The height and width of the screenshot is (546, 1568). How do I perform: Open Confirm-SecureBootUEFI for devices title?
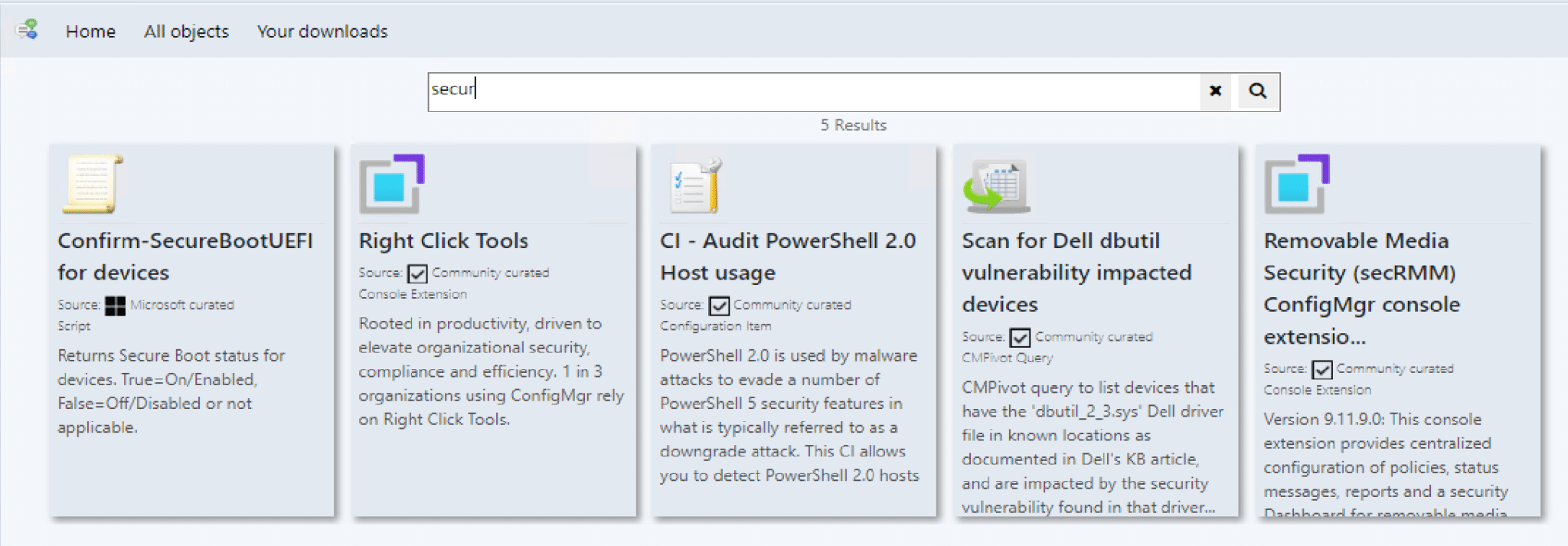tap(185, 257)
